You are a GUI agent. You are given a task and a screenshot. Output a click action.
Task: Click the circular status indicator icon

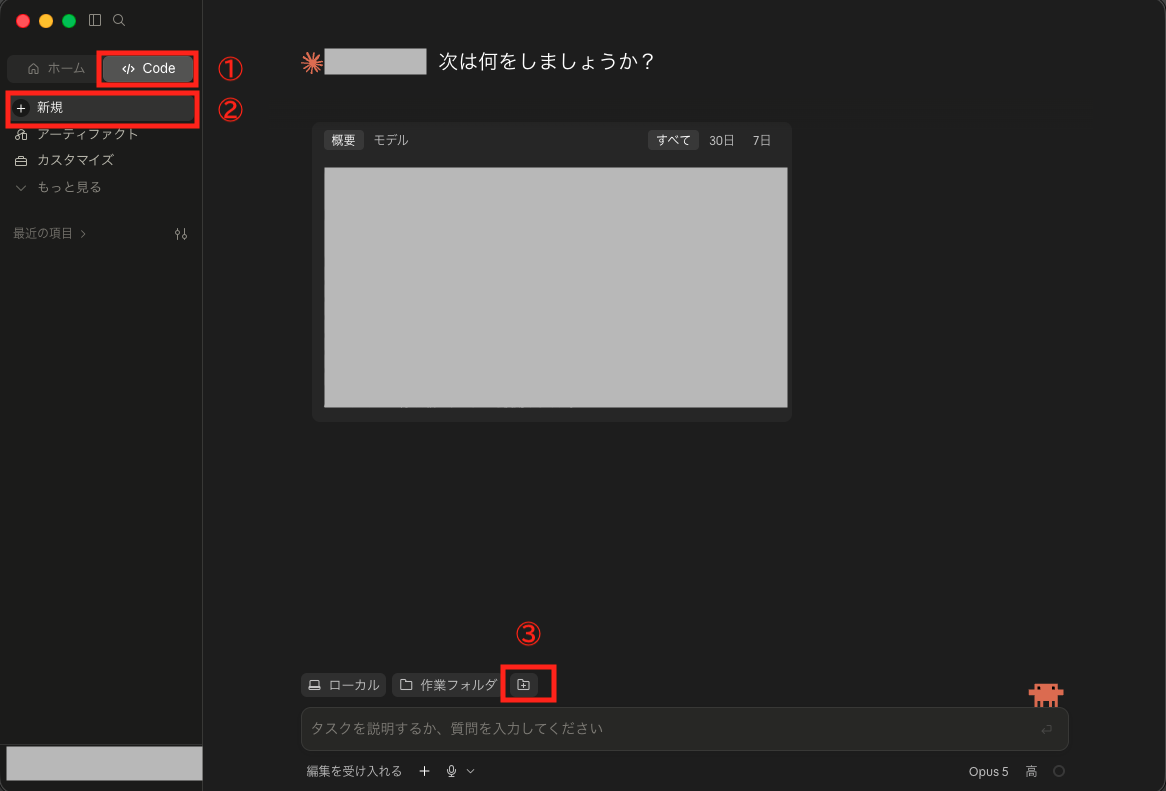click(1059, 771)
